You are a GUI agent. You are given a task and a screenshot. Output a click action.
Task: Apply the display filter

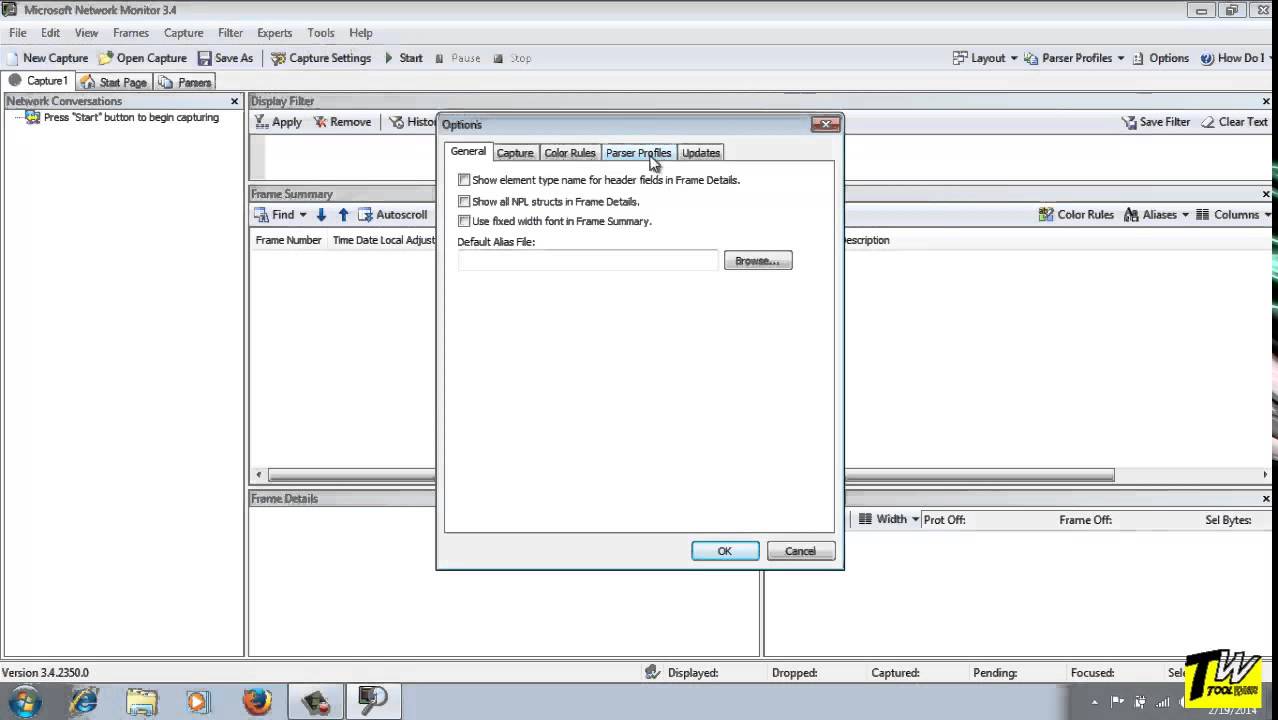[x=277, y=122]
